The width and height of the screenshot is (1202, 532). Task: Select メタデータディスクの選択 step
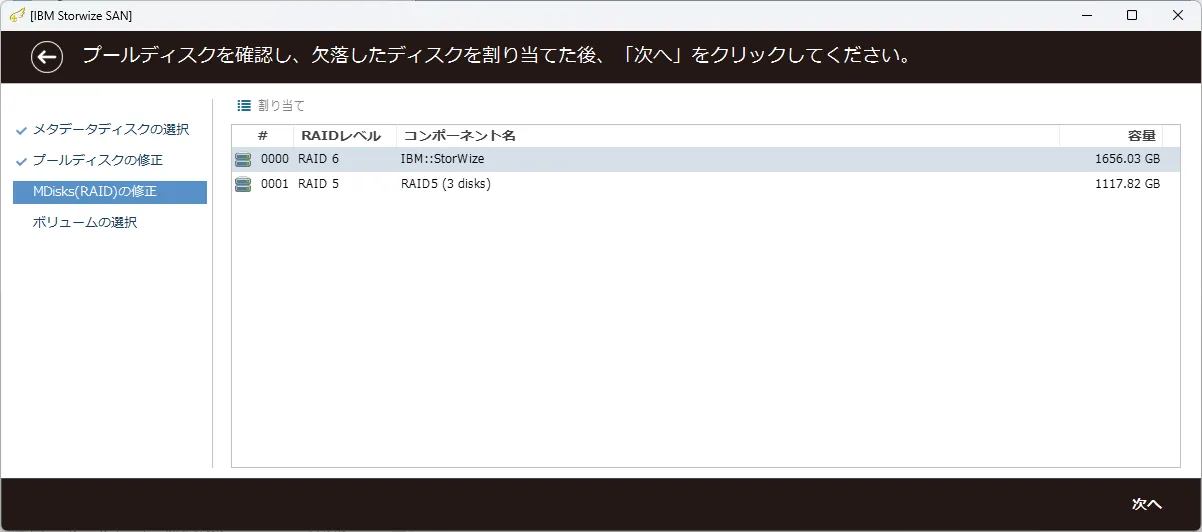(111, 130)
